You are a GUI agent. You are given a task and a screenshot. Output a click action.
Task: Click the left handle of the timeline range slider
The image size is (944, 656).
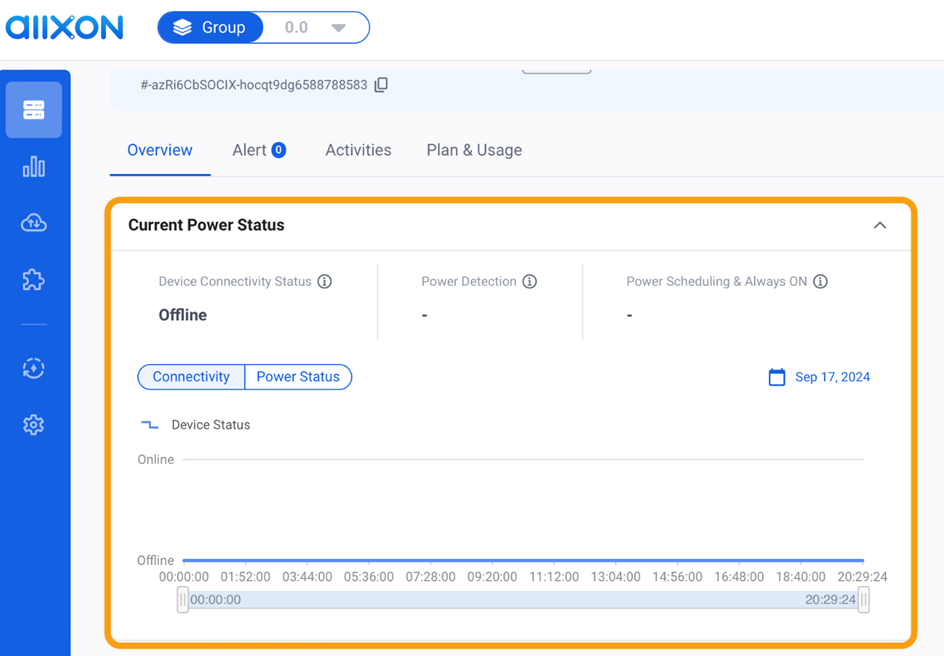(182, 599)
